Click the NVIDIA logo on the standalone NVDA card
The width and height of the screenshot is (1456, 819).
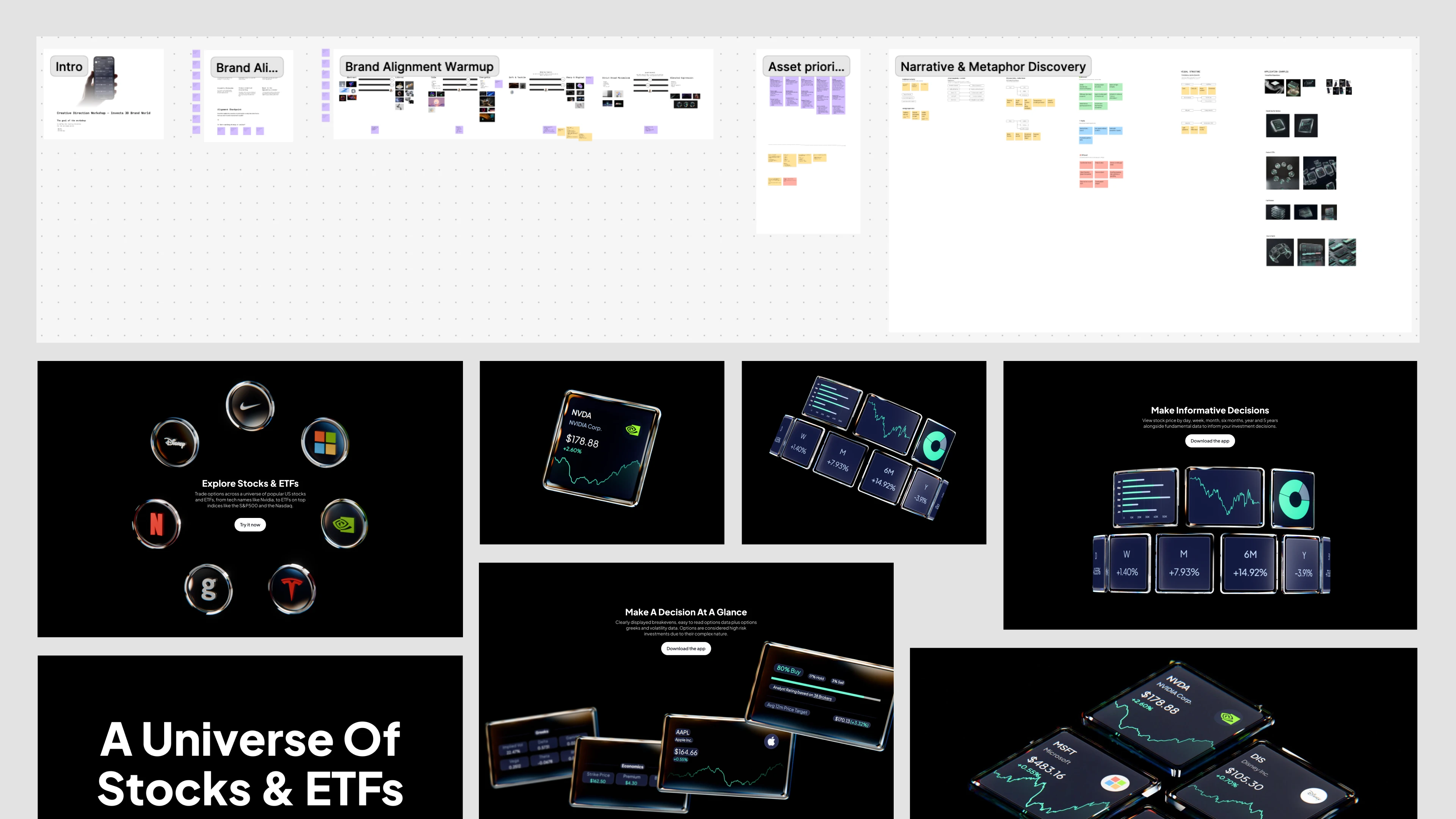point(633,430)
